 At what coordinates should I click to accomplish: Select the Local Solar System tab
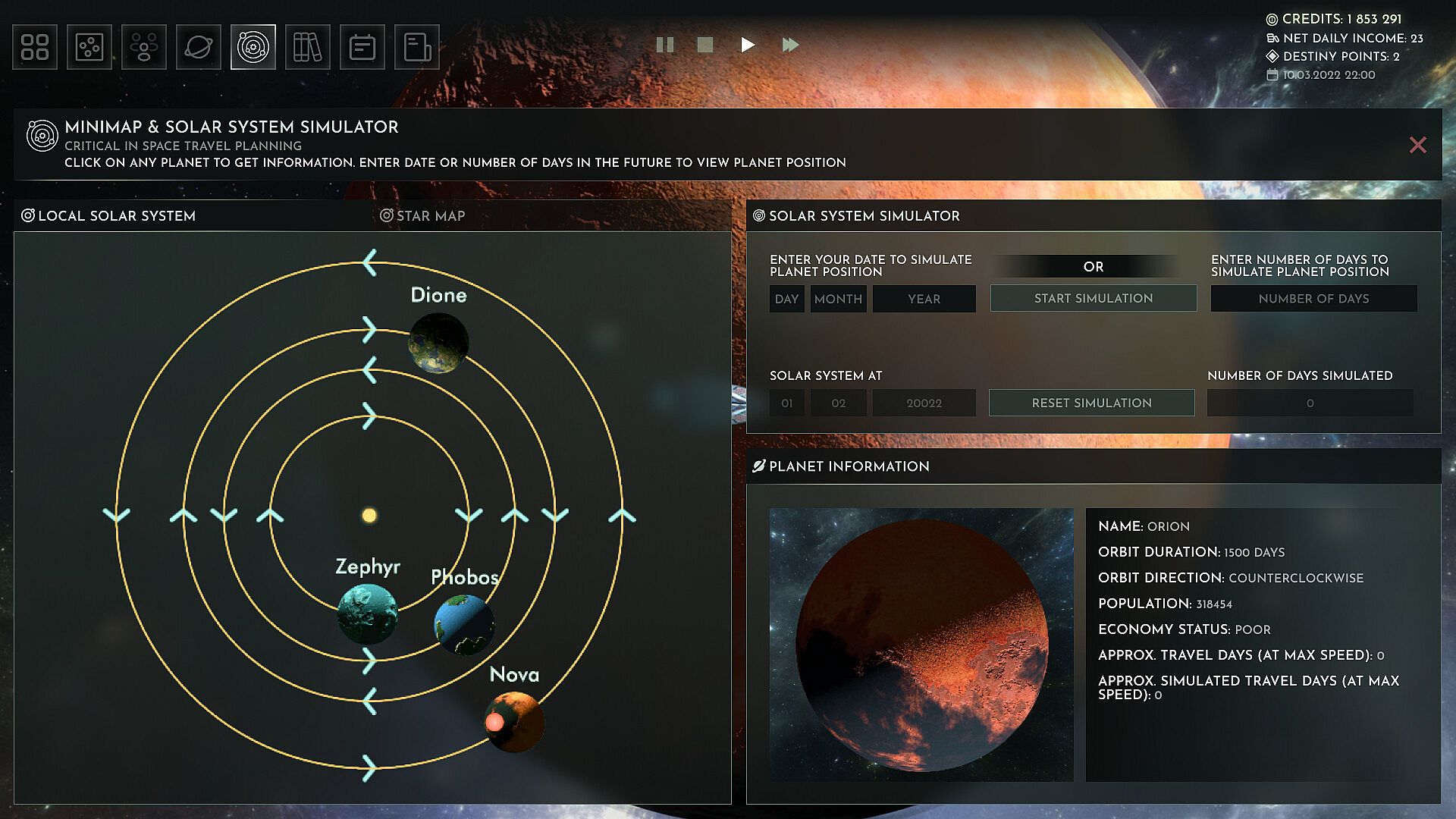tap(108, 216)
